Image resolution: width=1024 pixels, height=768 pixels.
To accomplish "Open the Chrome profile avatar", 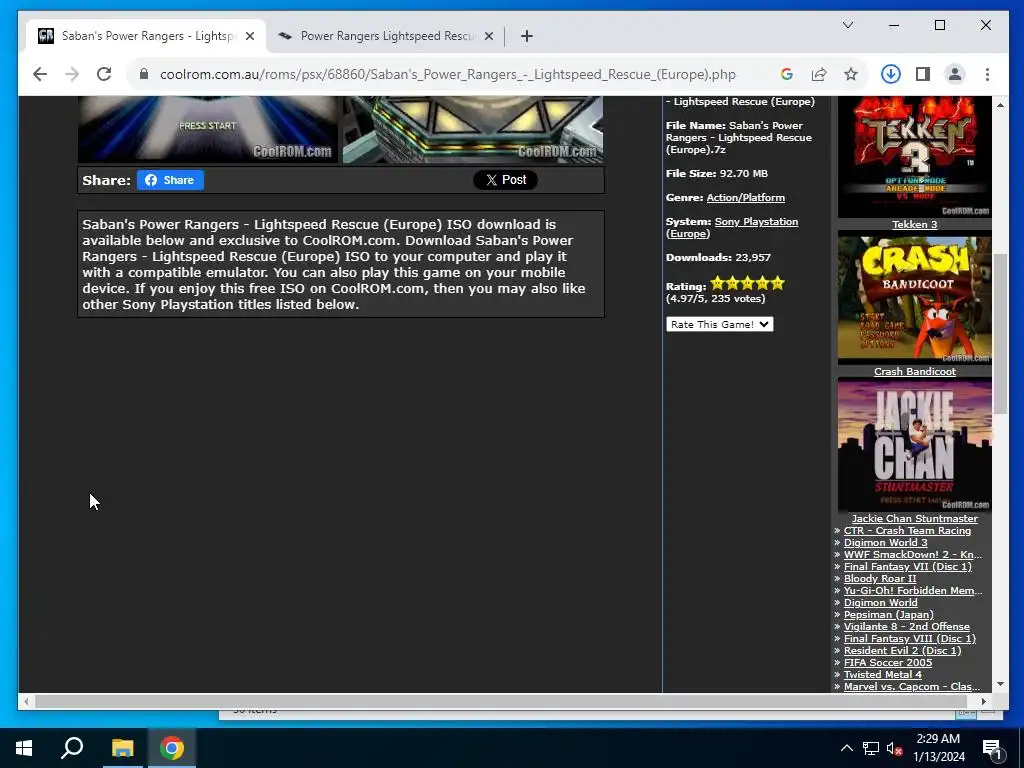I will [955, 74].
